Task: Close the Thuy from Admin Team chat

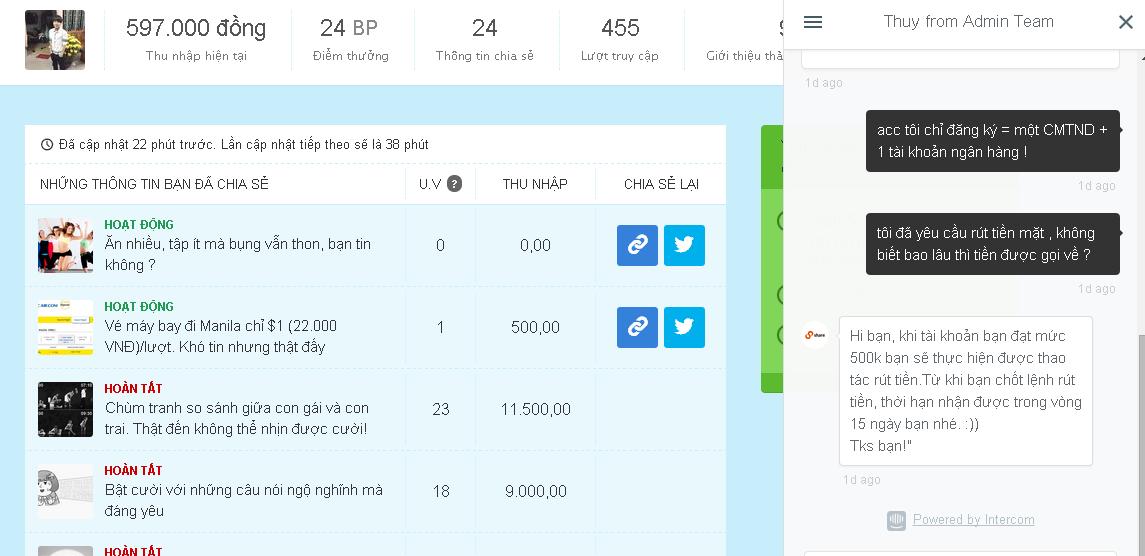Action: click(x=1125, y=22)
